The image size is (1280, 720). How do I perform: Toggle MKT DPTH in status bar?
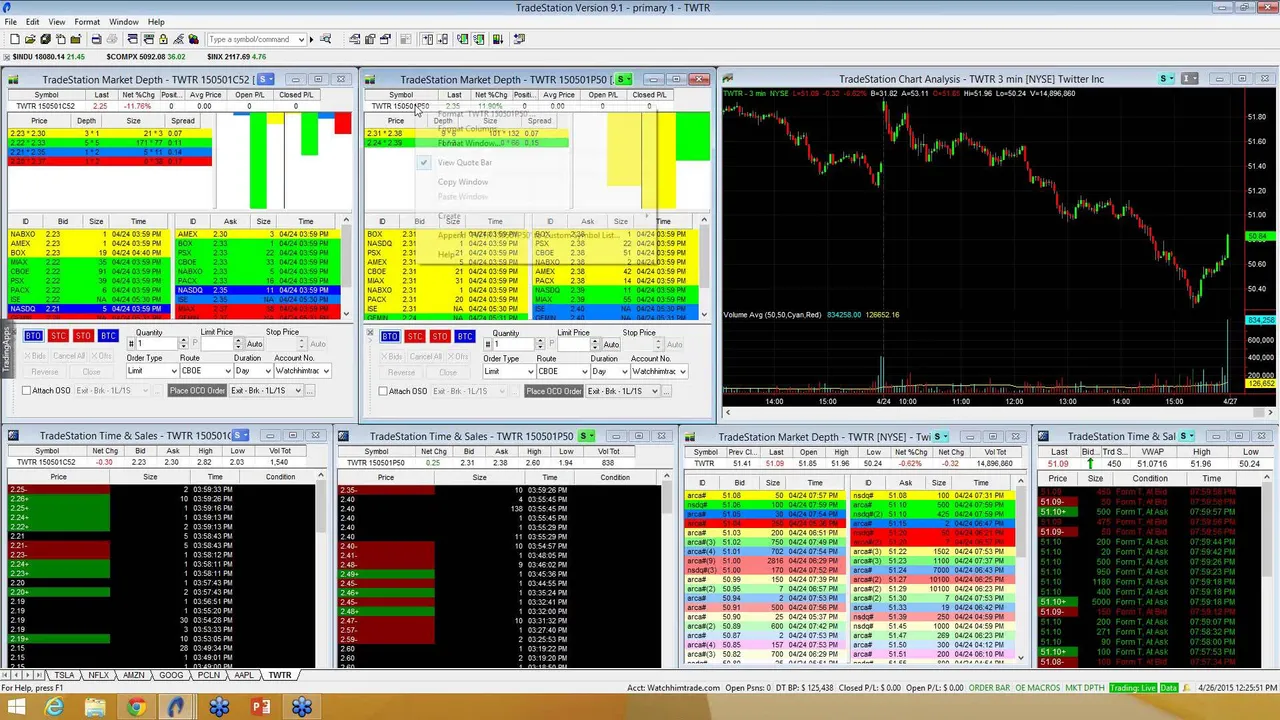click(x=1087, y=688)
